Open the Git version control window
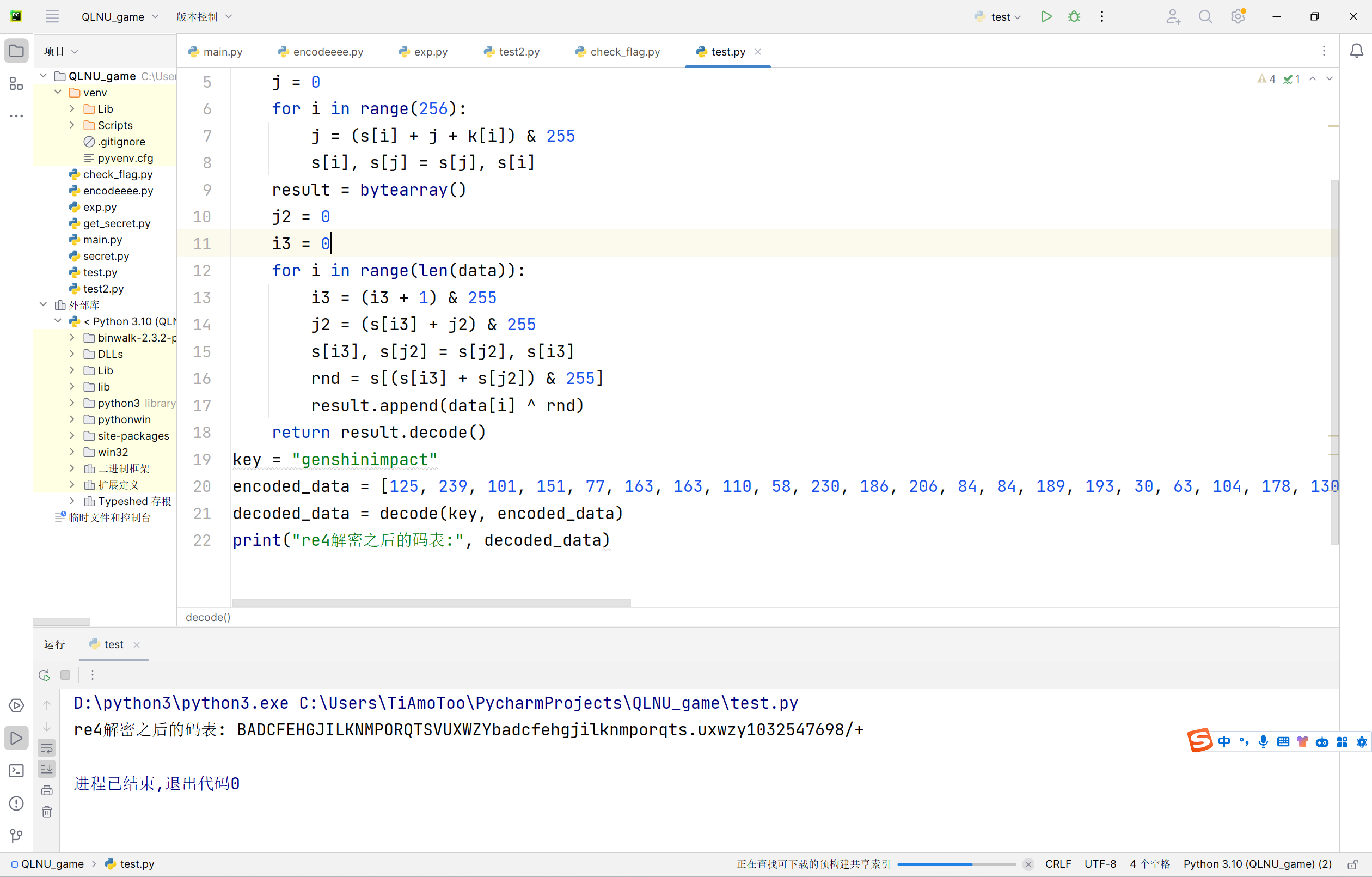This screenshot has width=1372, height=877. point(16,836)
